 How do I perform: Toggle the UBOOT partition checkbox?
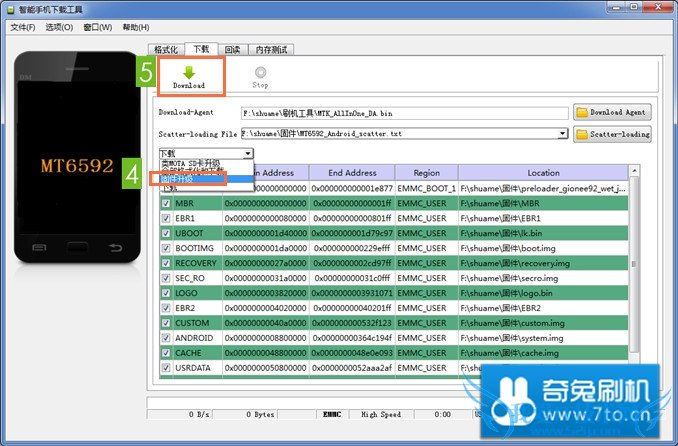point(166,233)
